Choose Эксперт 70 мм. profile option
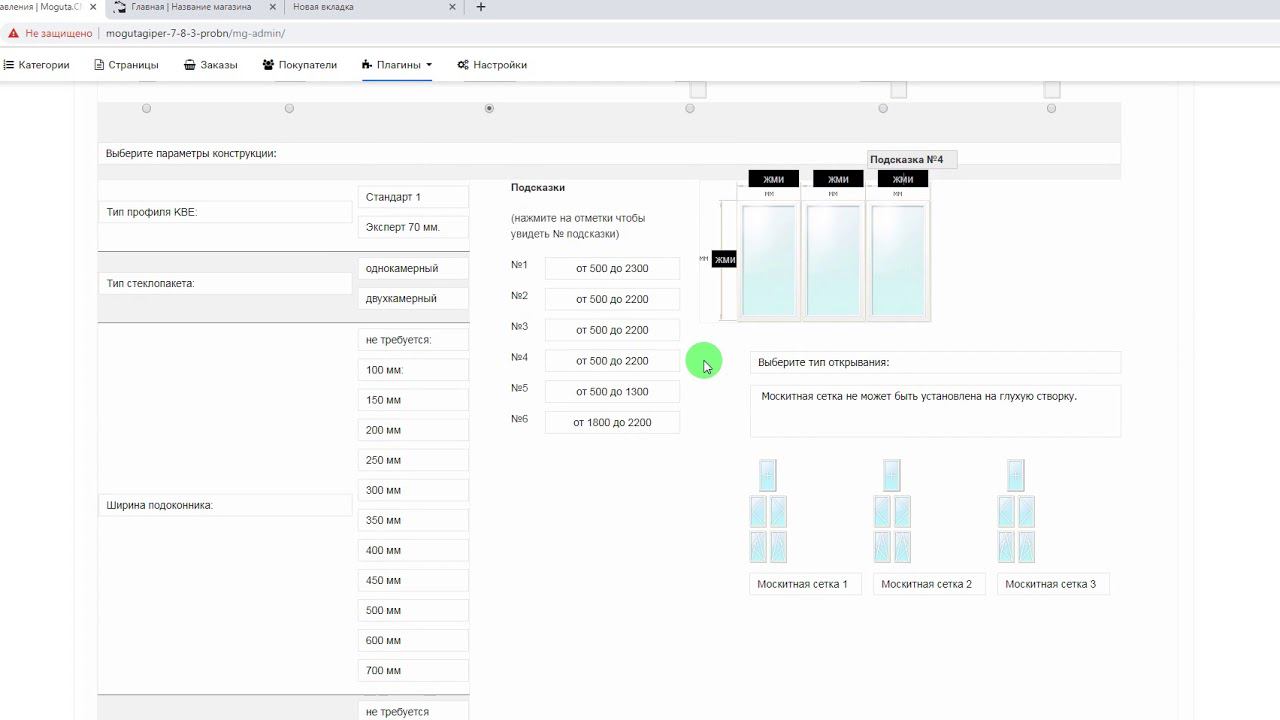Image resolution: width=1280 pixels, height=720 pixels. pyautogui.click(x=413, y=227)
